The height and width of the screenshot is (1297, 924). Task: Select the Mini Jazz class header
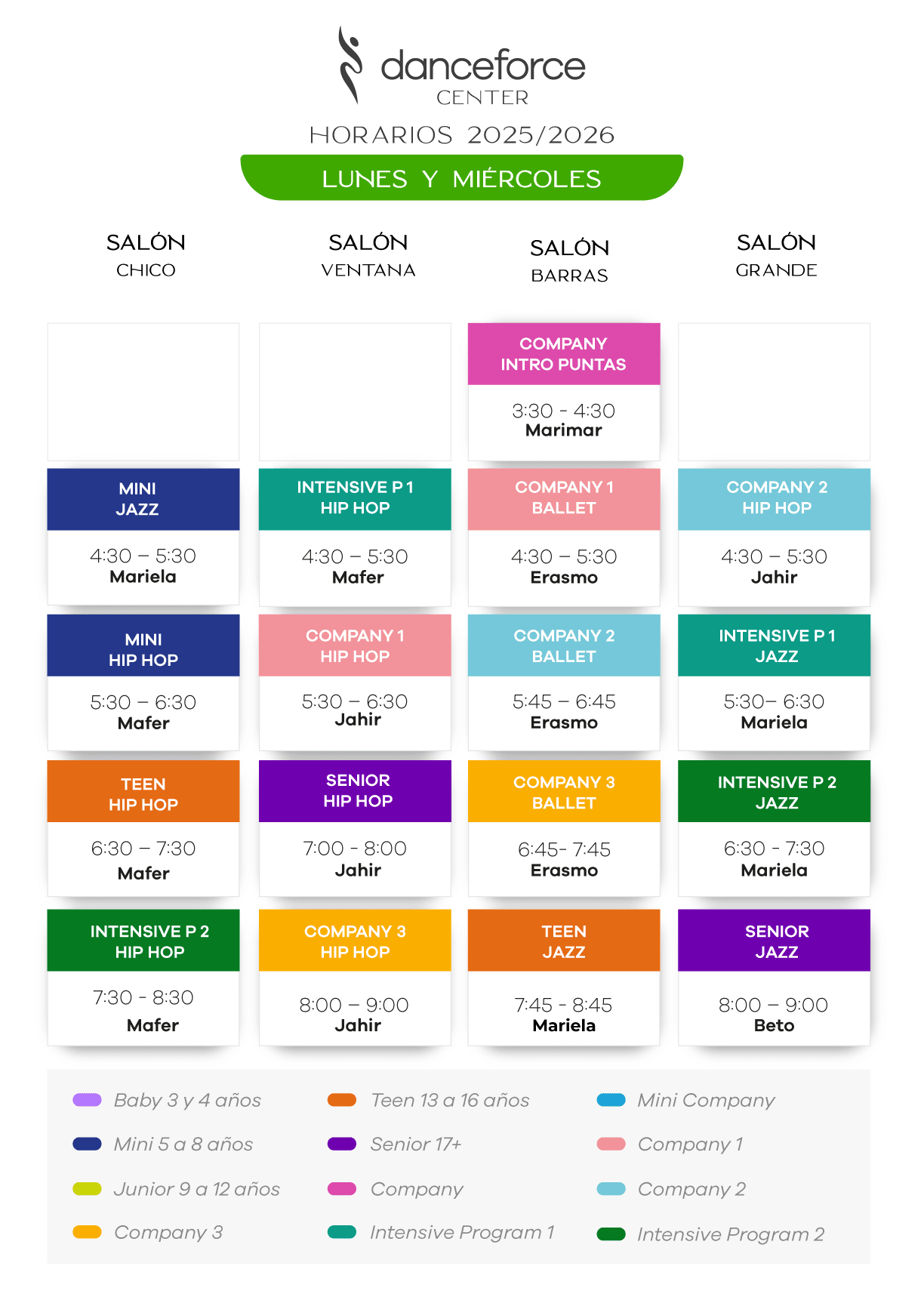click(x=143, y=499)
